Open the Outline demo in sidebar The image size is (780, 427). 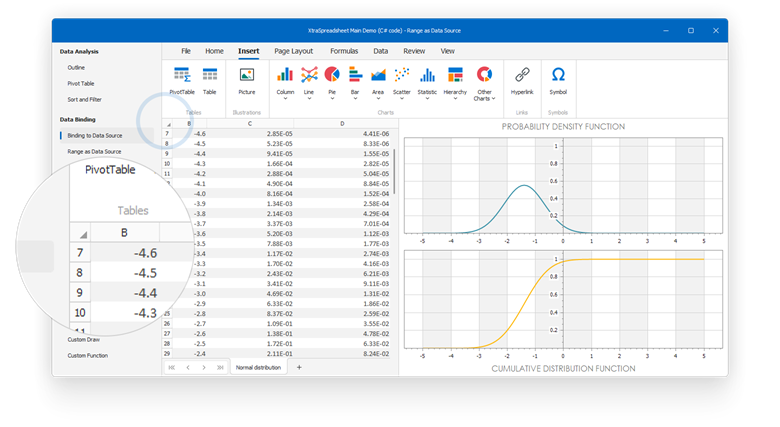pyautogui.click(x=76, y=67)
